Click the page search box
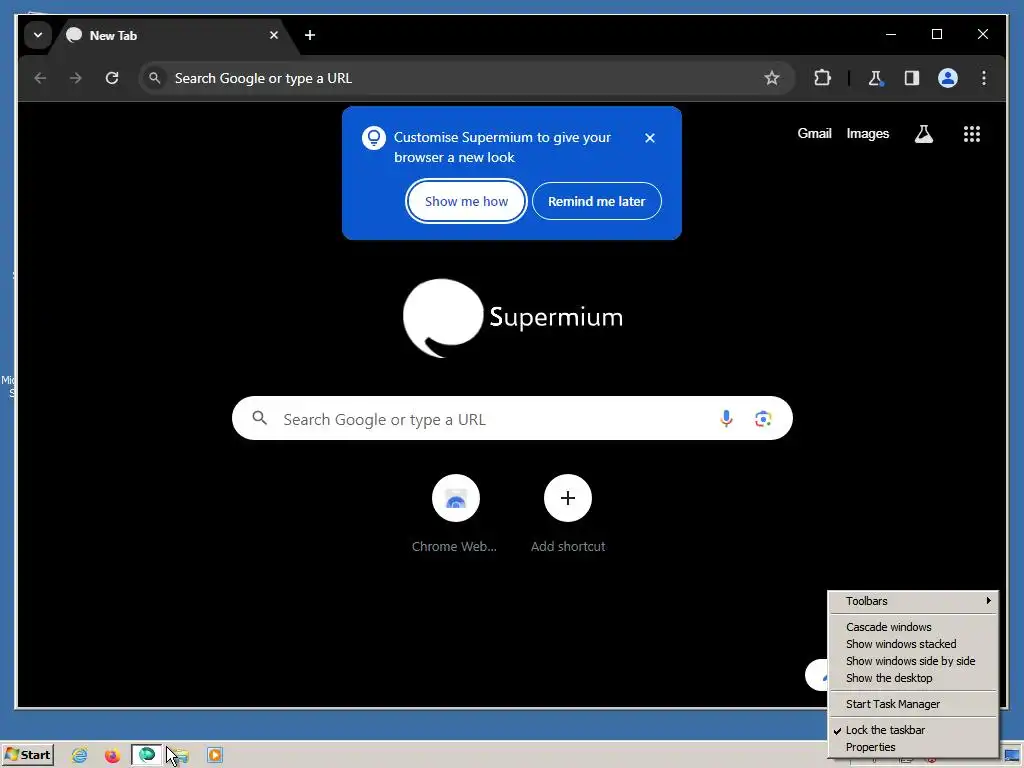The height and width of the screenshot is (768, 1024). click(x=512, y=419)
